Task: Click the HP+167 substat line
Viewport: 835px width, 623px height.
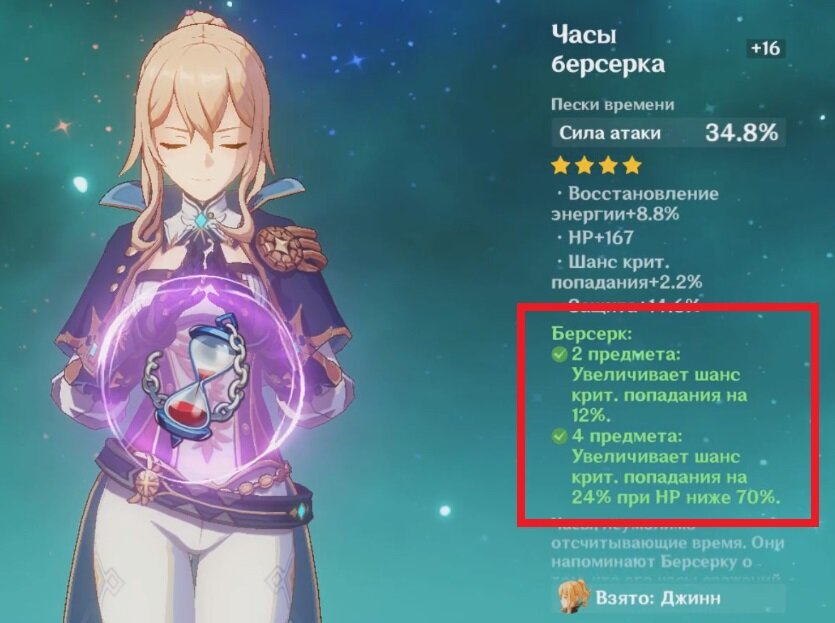Action: click(595, 237)
